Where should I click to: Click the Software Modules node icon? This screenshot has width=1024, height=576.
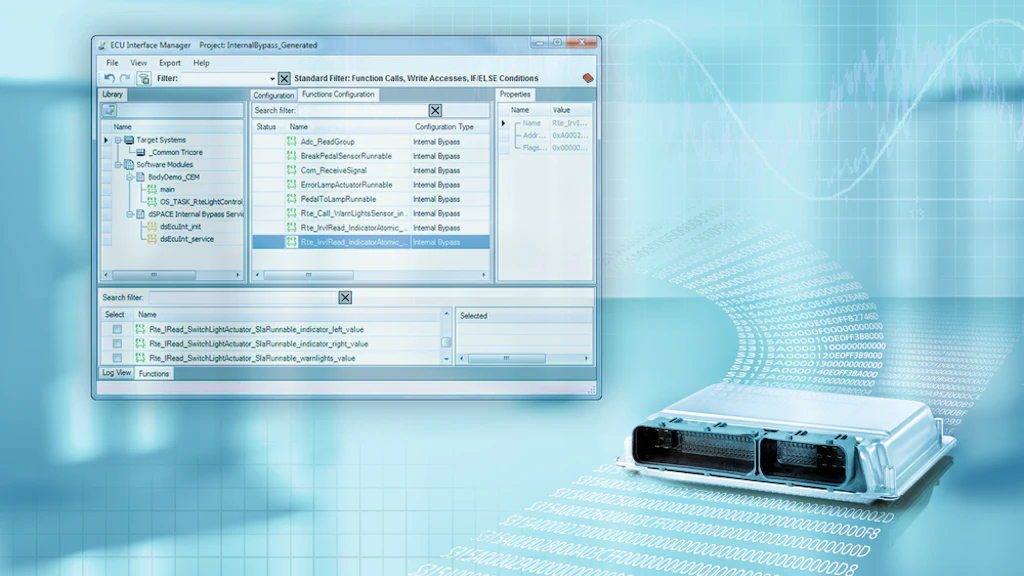129,165
